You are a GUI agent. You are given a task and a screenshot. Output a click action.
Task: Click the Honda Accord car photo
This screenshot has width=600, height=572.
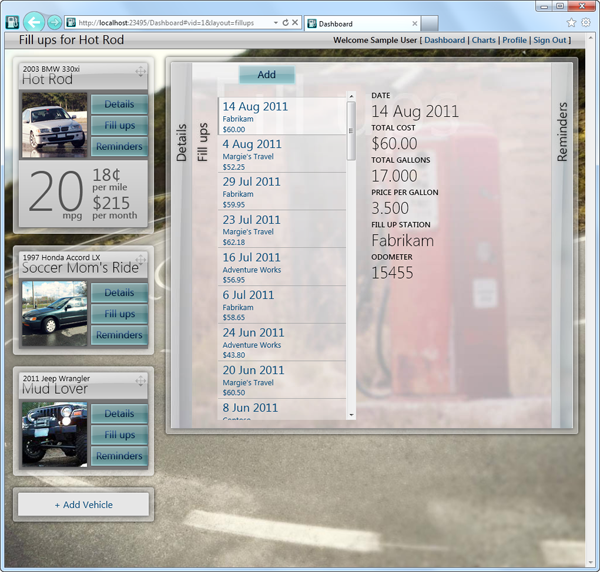(x=54, y=313)
